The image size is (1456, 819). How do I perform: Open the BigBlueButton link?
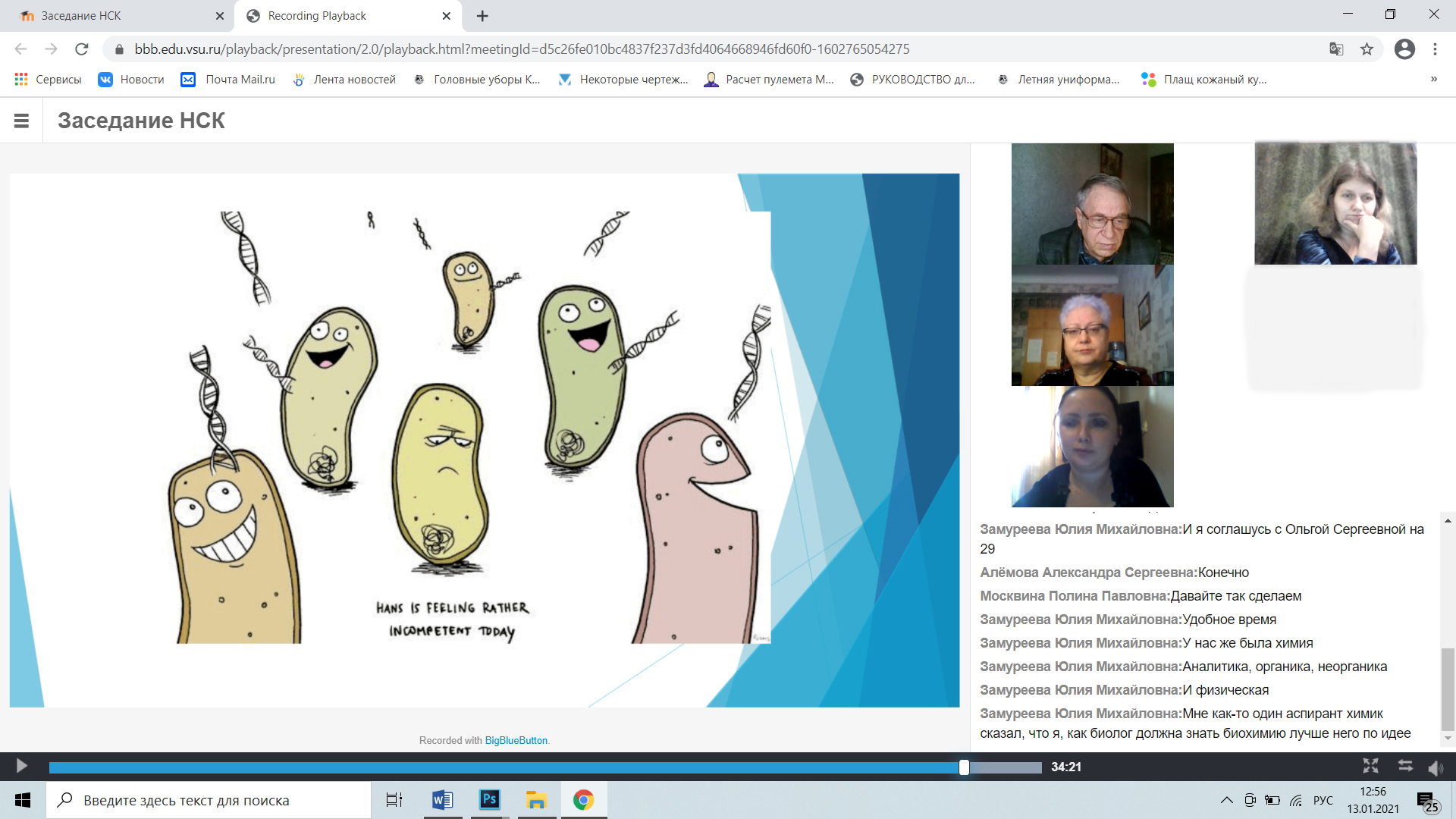(516, 740)
